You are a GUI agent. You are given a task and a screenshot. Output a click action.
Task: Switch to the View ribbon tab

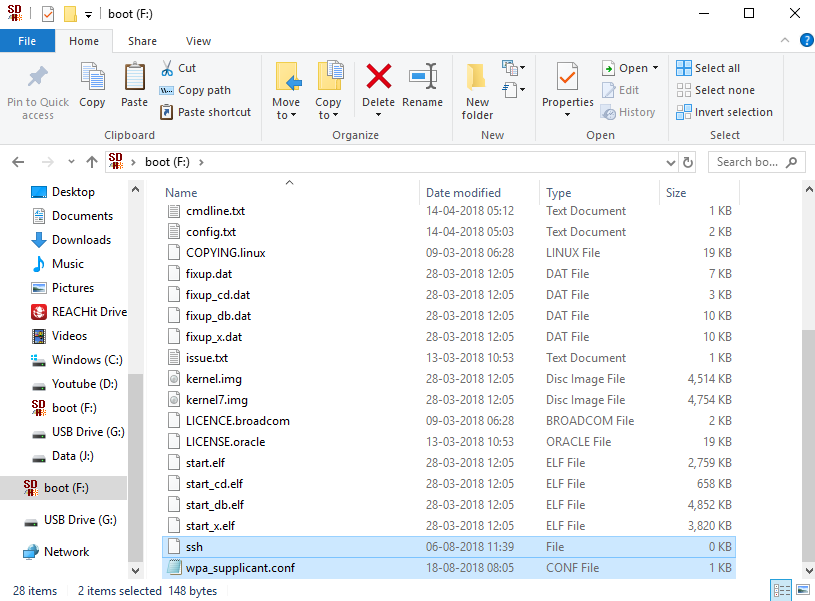(199, 41)
